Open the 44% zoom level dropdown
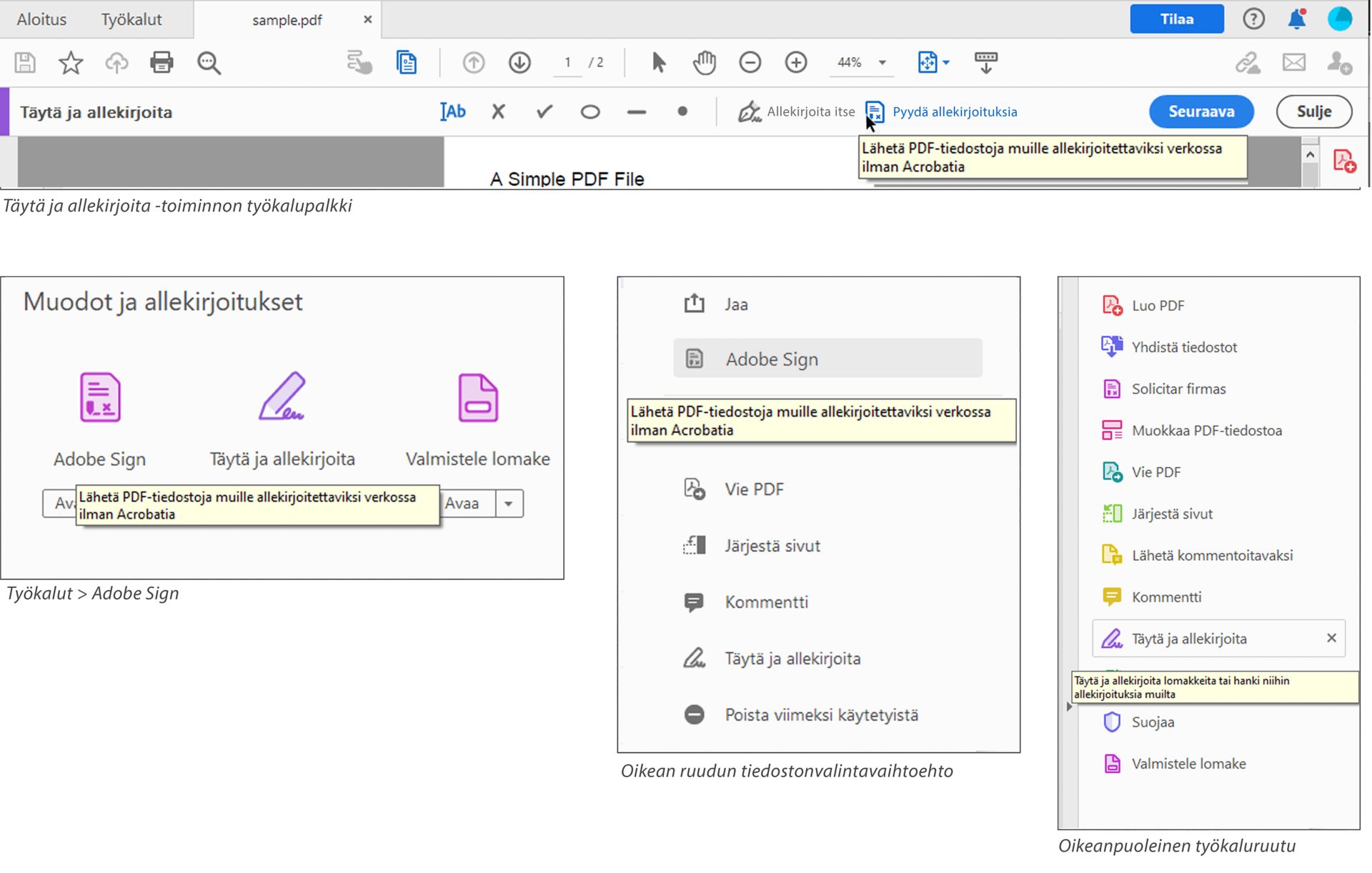 [883, 63]
